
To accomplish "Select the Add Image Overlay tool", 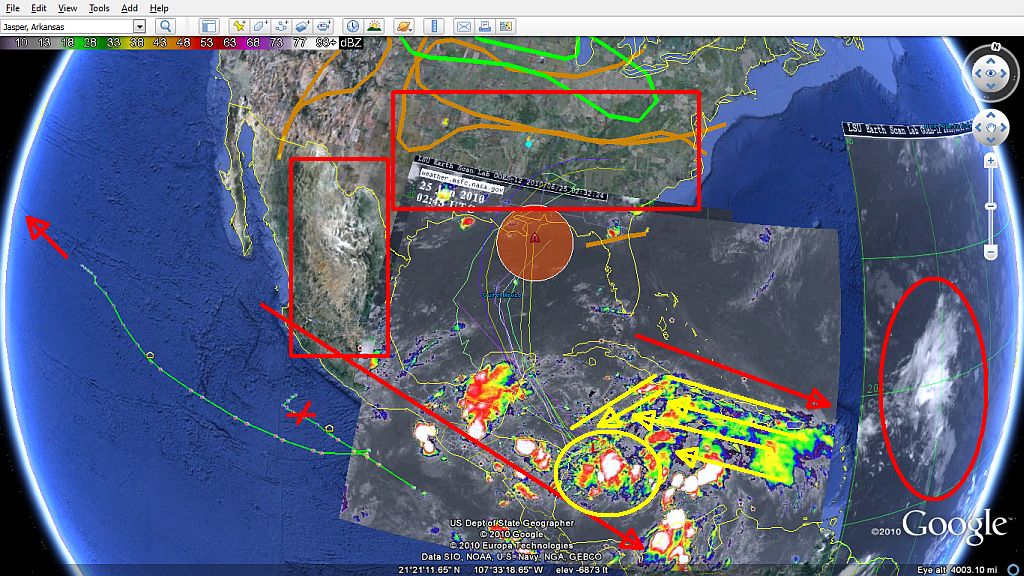I will (302, 26).
